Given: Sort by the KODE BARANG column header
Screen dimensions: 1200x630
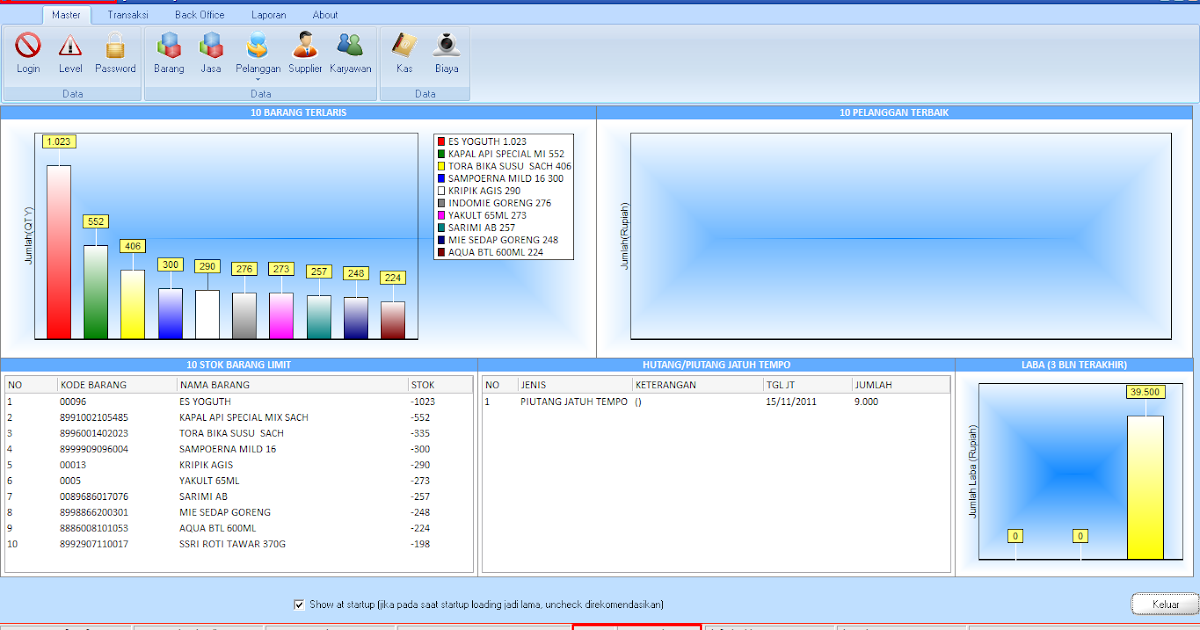Looking at the screenshot, I should click(117, 384).
